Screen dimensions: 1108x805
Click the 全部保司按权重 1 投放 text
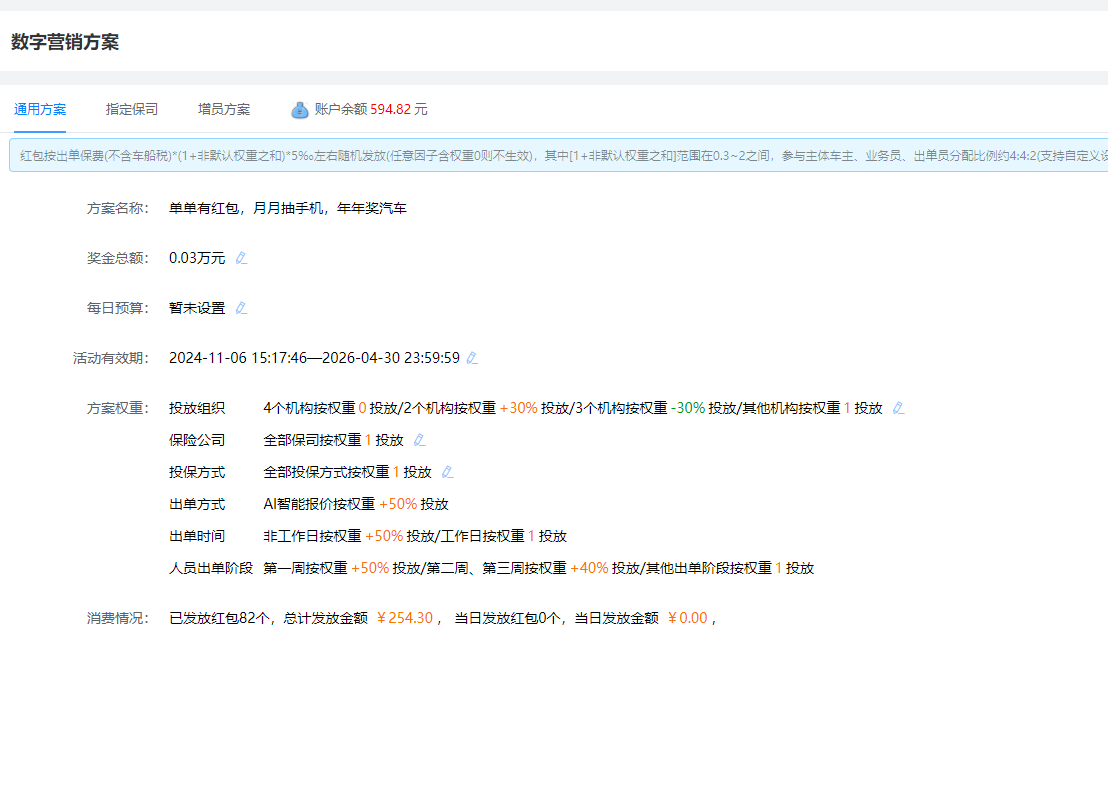click(x=334, y=440)
